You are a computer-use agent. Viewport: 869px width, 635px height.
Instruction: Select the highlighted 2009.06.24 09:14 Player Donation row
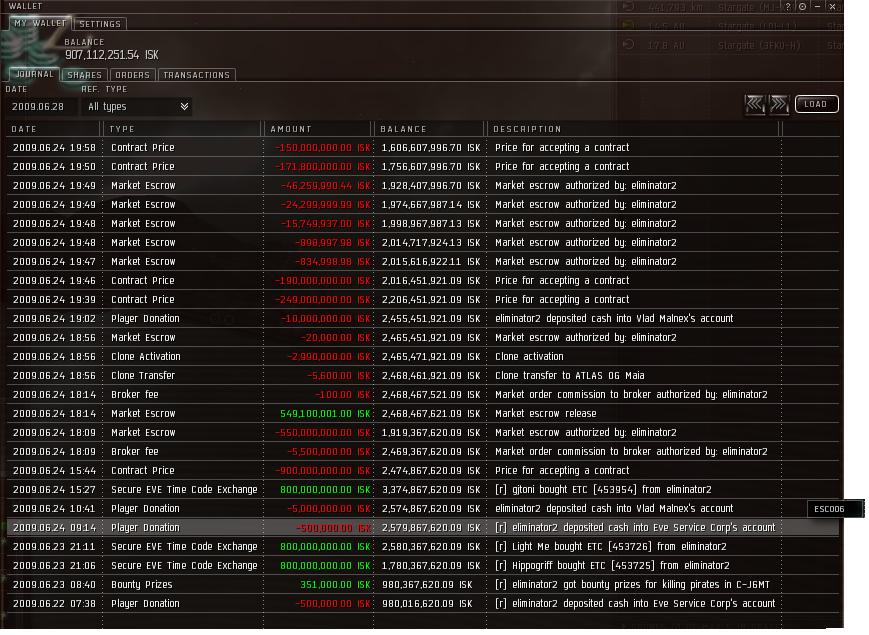tap(423, 528)
